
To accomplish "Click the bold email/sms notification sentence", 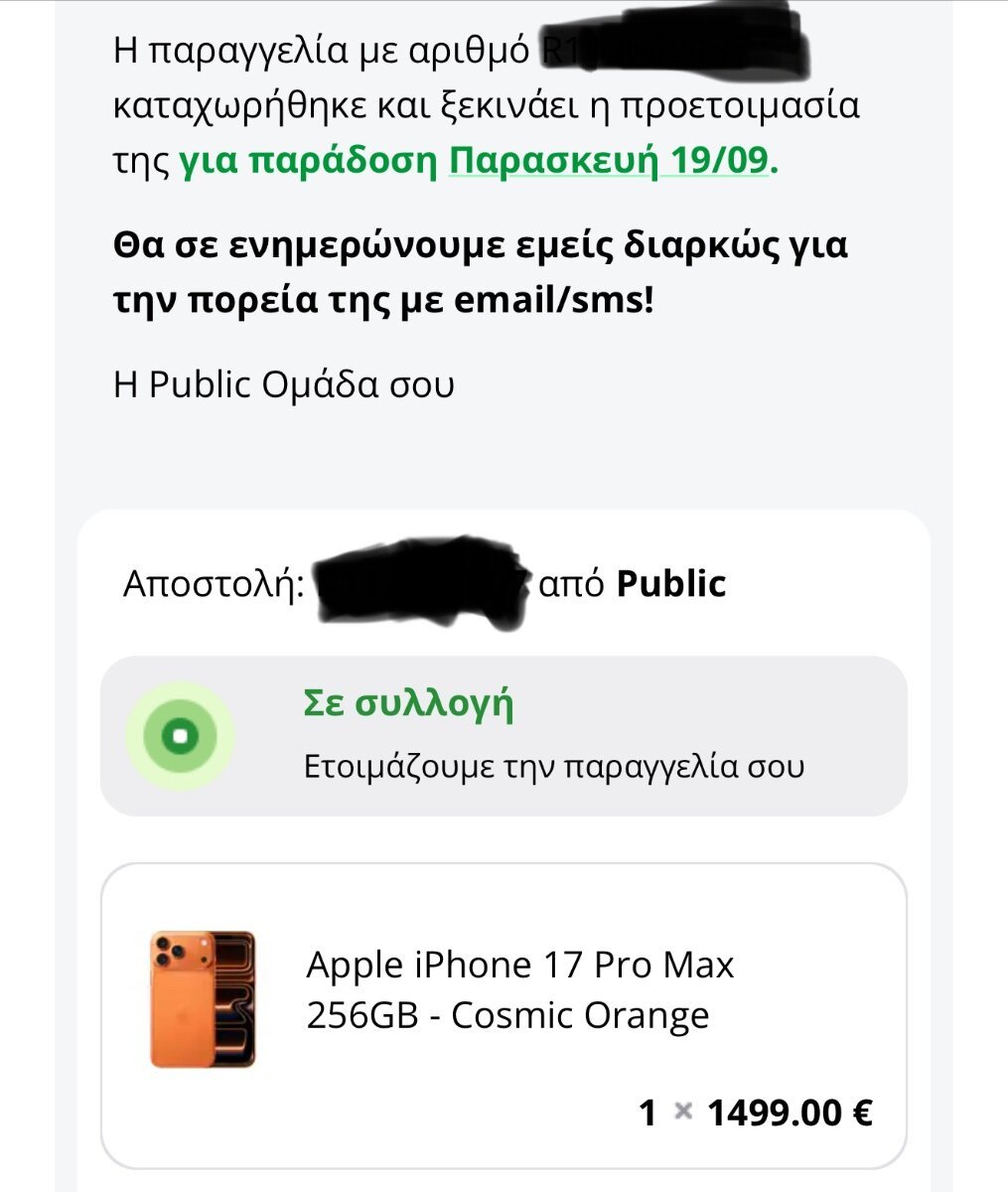I will (x=481, y=271).
